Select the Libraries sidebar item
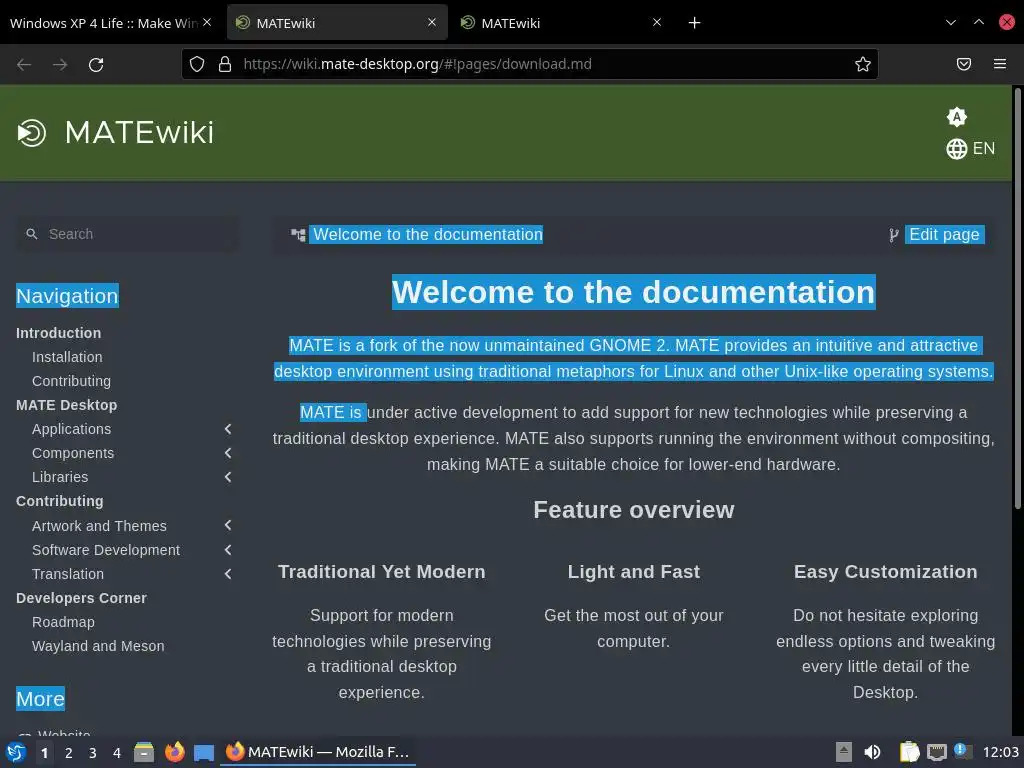 point(60,477)
